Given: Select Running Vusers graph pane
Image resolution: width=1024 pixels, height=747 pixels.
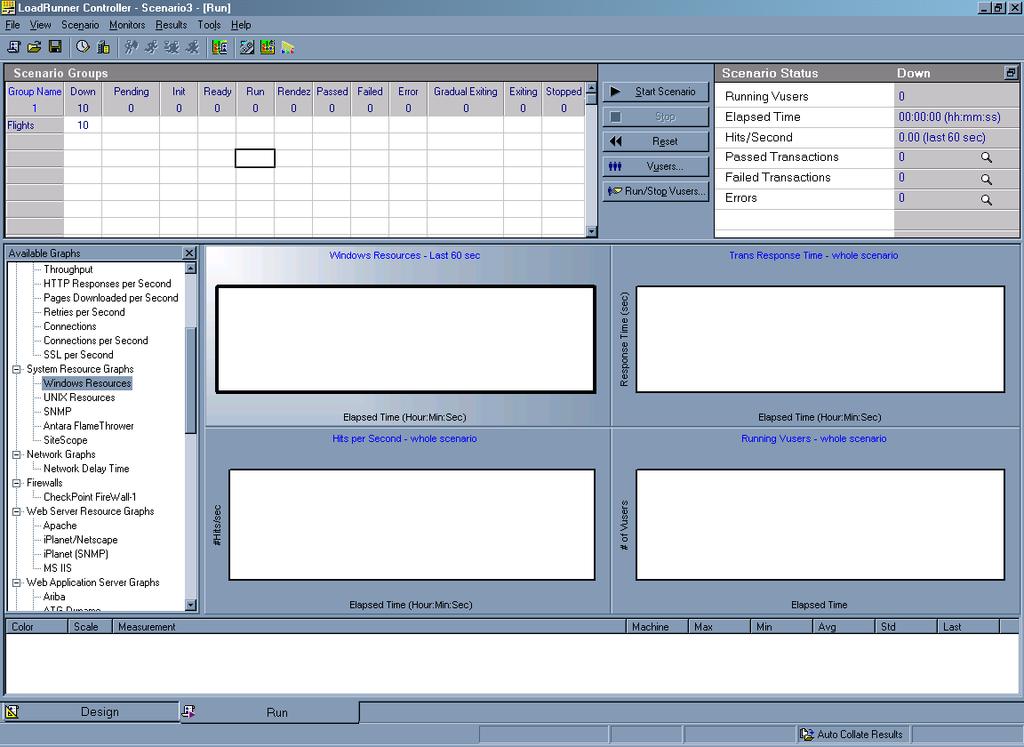Looking at the screenshot, I should 814,521.
